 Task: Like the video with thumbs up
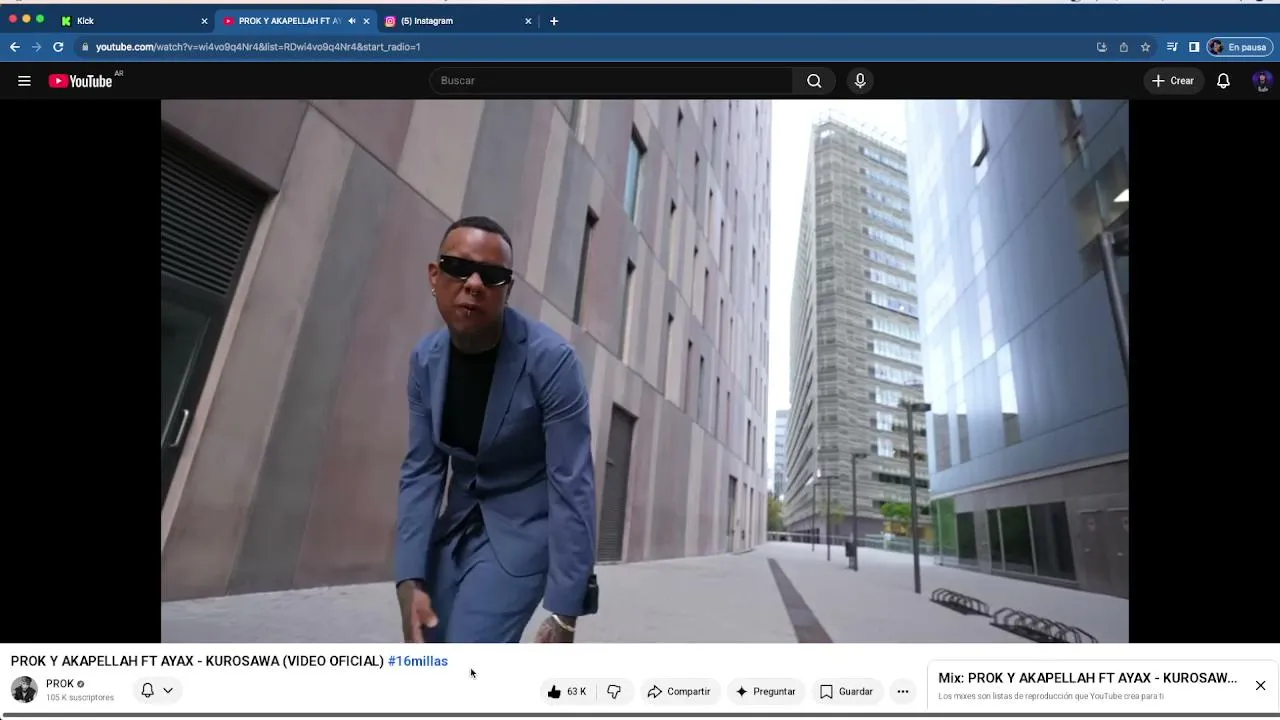point(567,691)
